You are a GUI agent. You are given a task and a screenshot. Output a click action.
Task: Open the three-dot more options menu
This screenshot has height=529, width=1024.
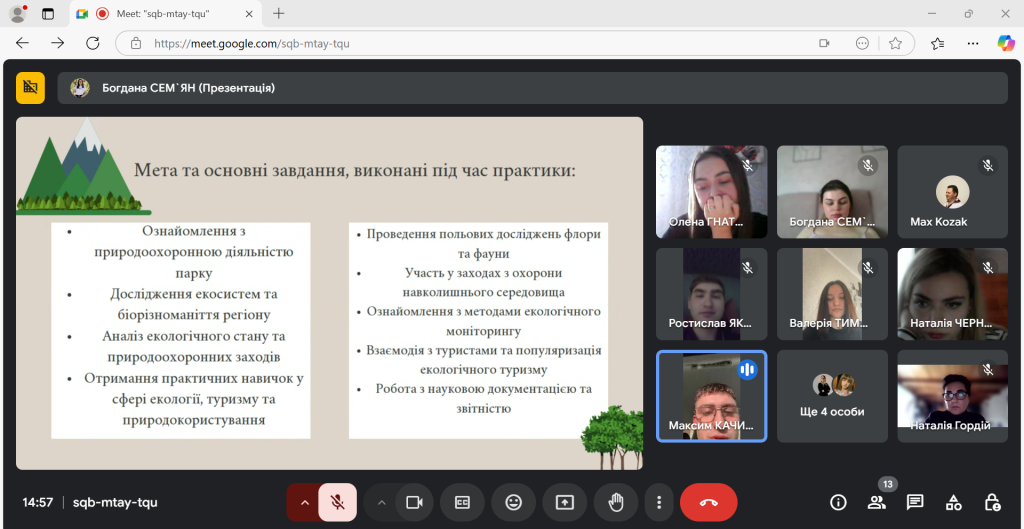point(658,502)
